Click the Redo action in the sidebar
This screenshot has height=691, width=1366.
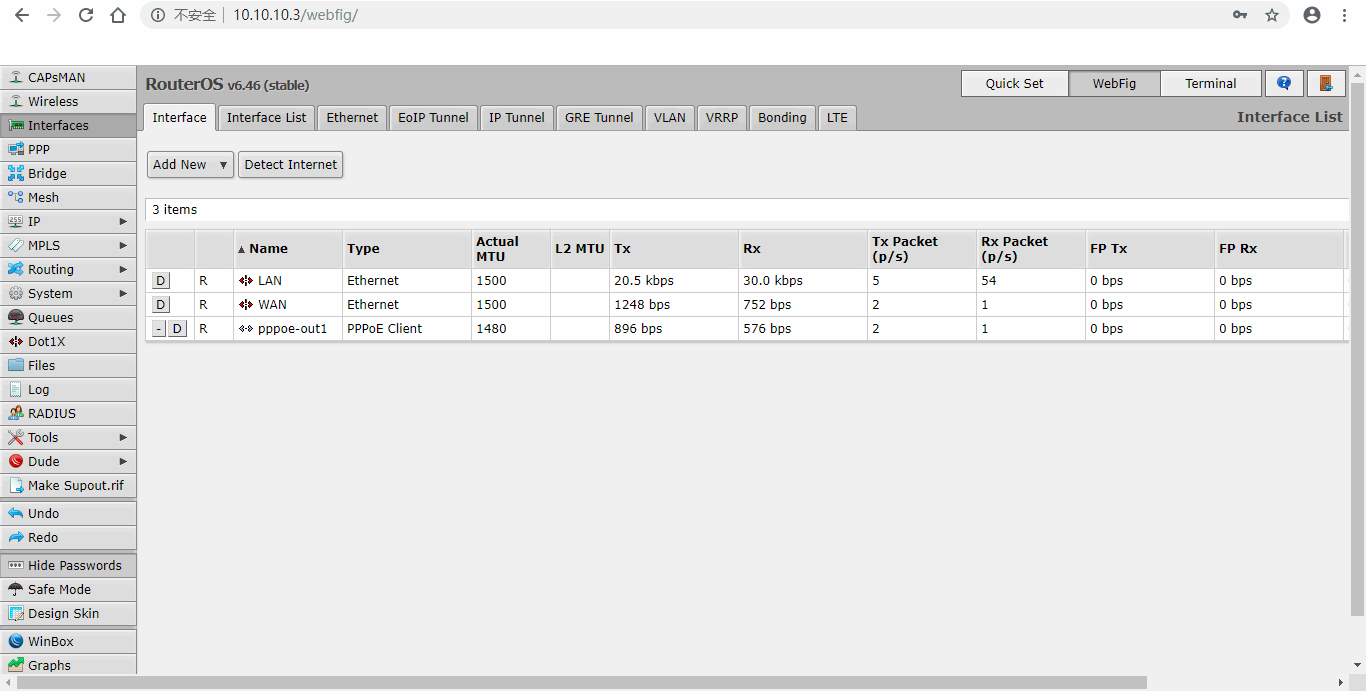68,537
